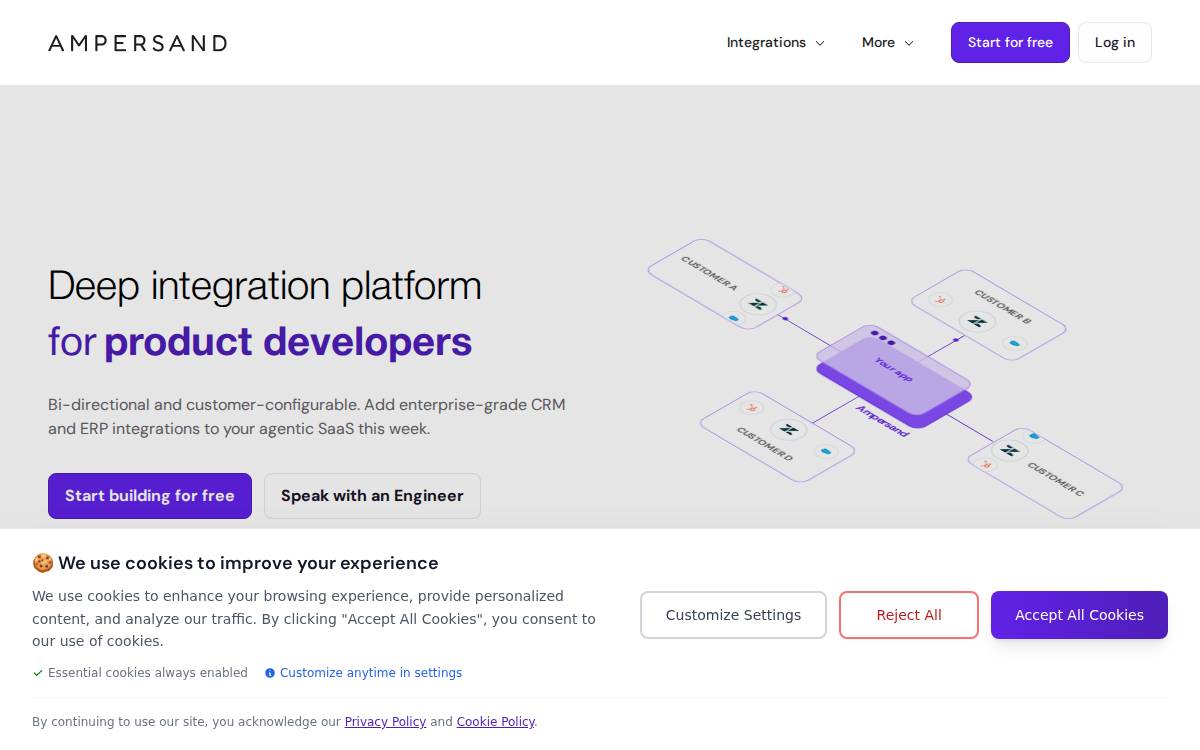Viewport: 1200px width, 750px height.
Task: Click the Start for free button
Action: pyautogui.click(x=1010, y=42)
